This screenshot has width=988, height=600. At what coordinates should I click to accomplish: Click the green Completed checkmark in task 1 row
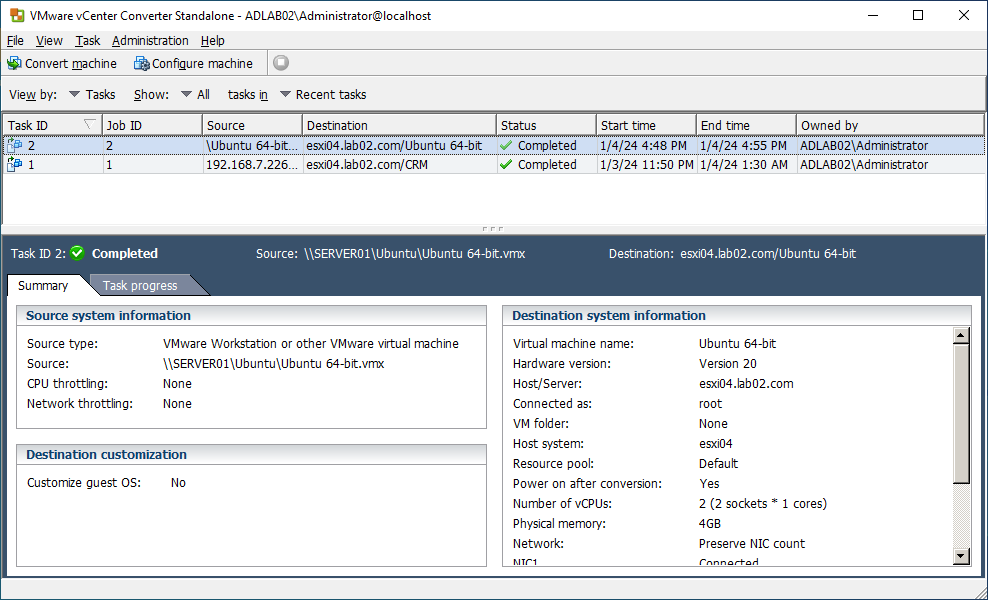point(505,164)
